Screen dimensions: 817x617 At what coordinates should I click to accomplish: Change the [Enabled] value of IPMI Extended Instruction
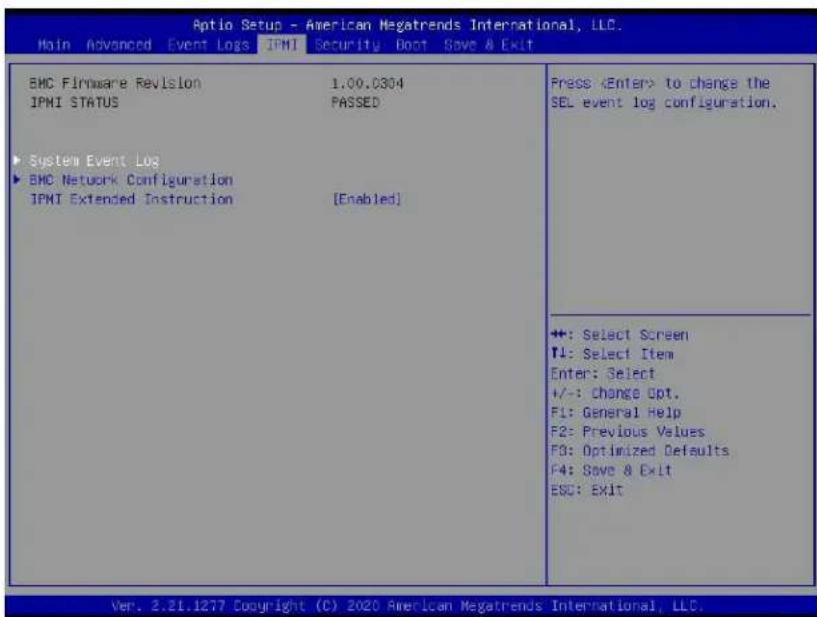click(367, 199)
